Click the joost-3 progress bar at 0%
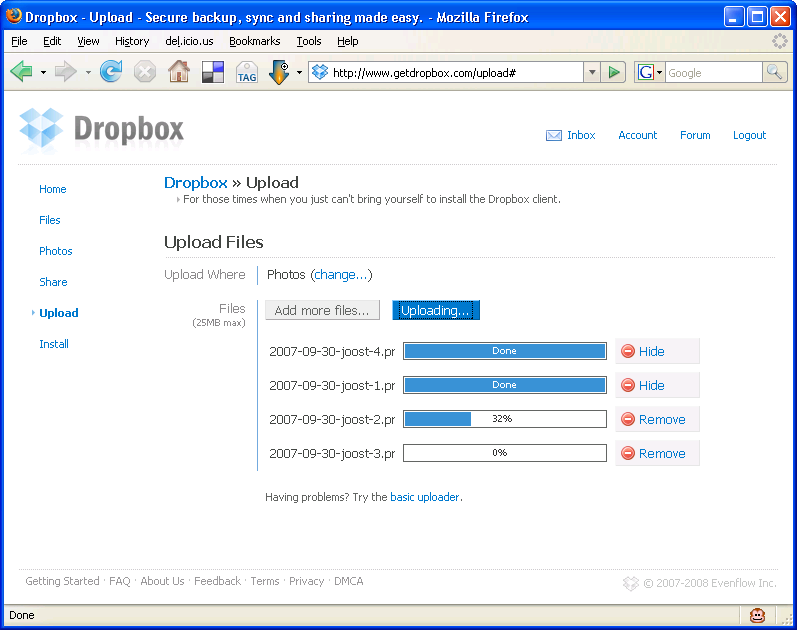797x630 pixels. tap(505, 453)
